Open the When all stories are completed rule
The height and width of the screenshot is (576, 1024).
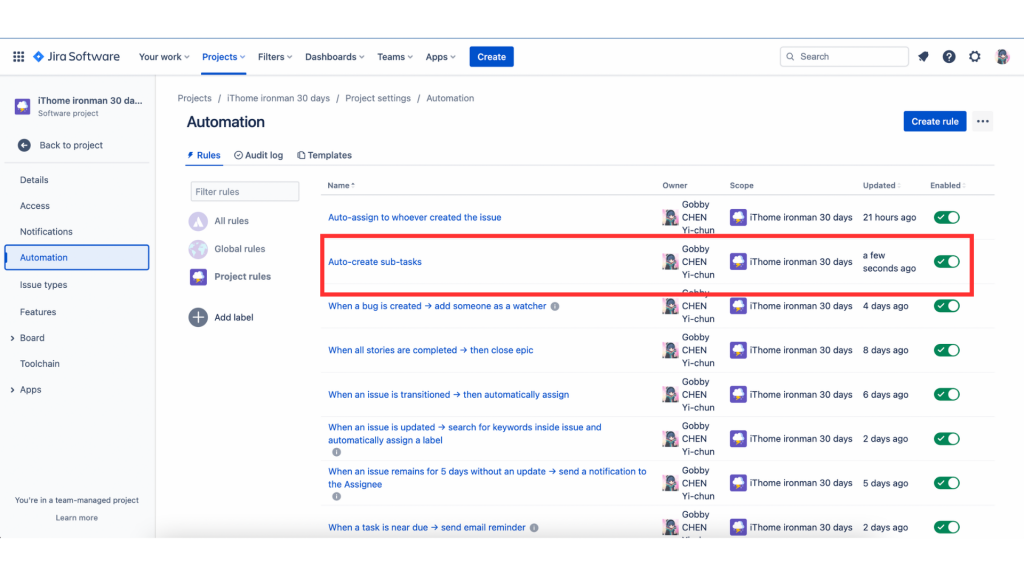coord(430,350)
